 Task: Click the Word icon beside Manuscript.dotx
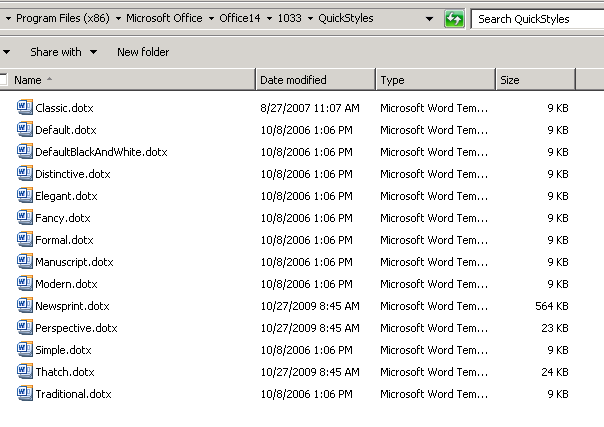point(25,261)
